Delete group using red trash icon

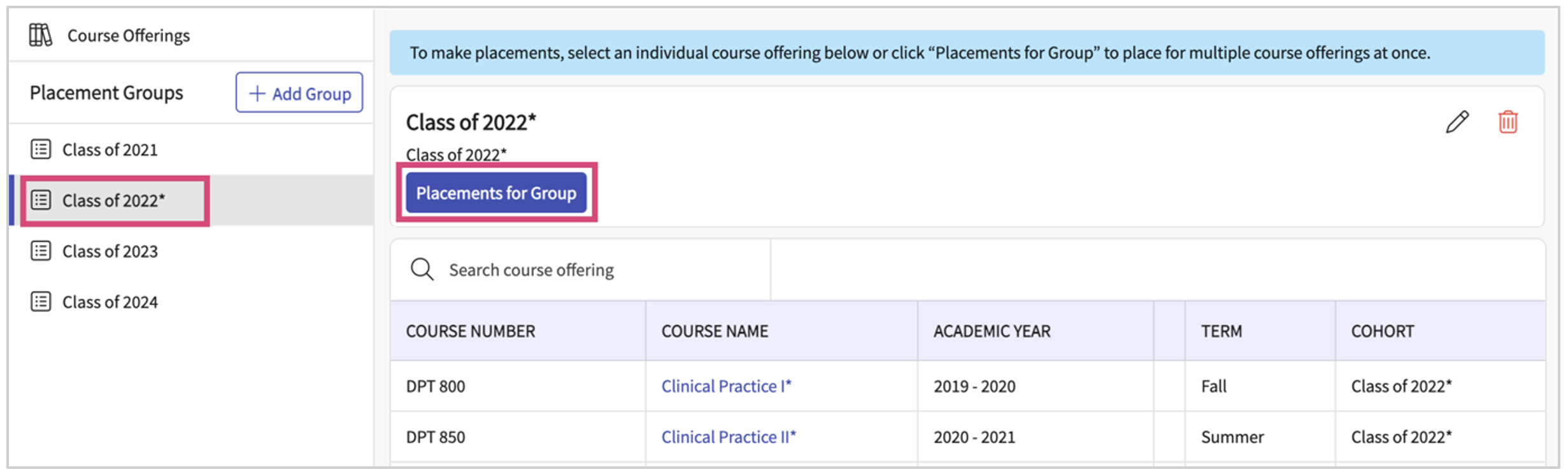pos(1507,122)
